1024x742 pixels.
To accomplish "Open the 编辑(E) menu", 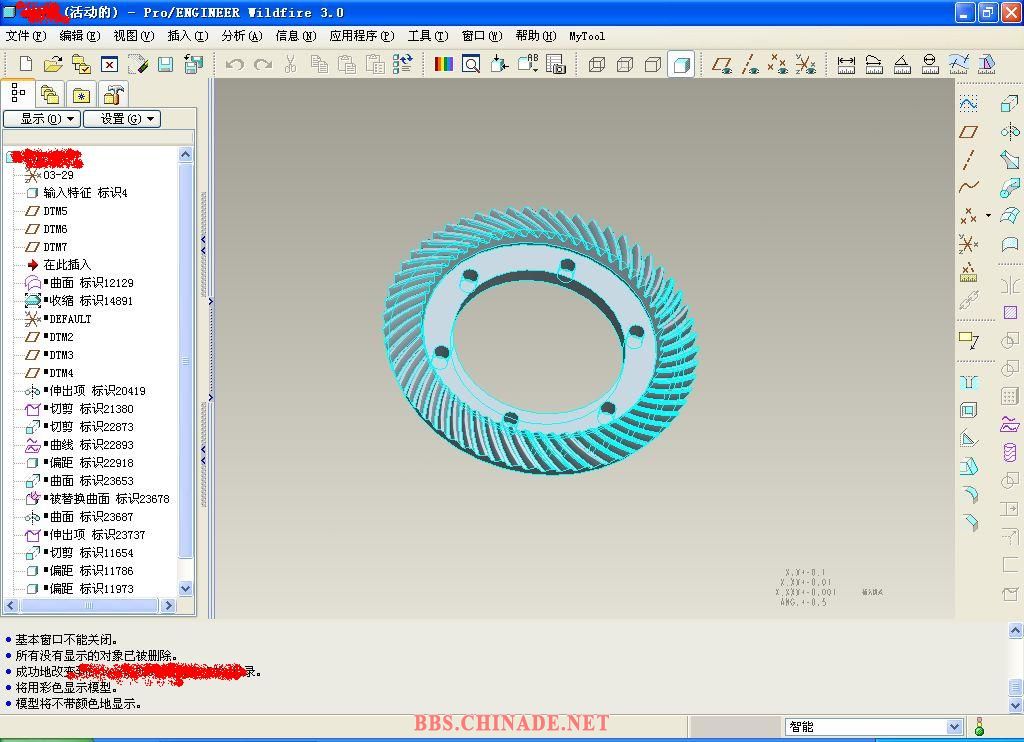I will 80,36.
